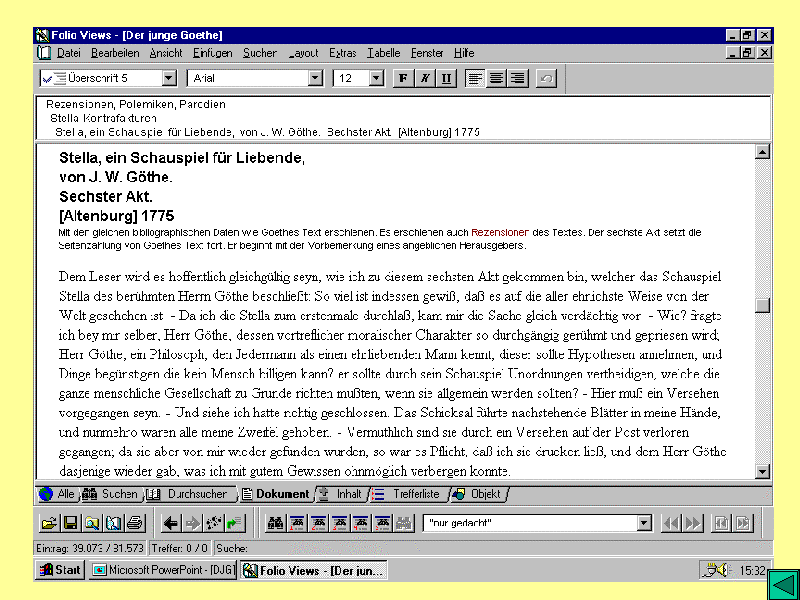The width and height of the screenshot is (800, 600).
Task: Align text right with alignment icon
Action: pyautogui.click(x=517, y=78)
